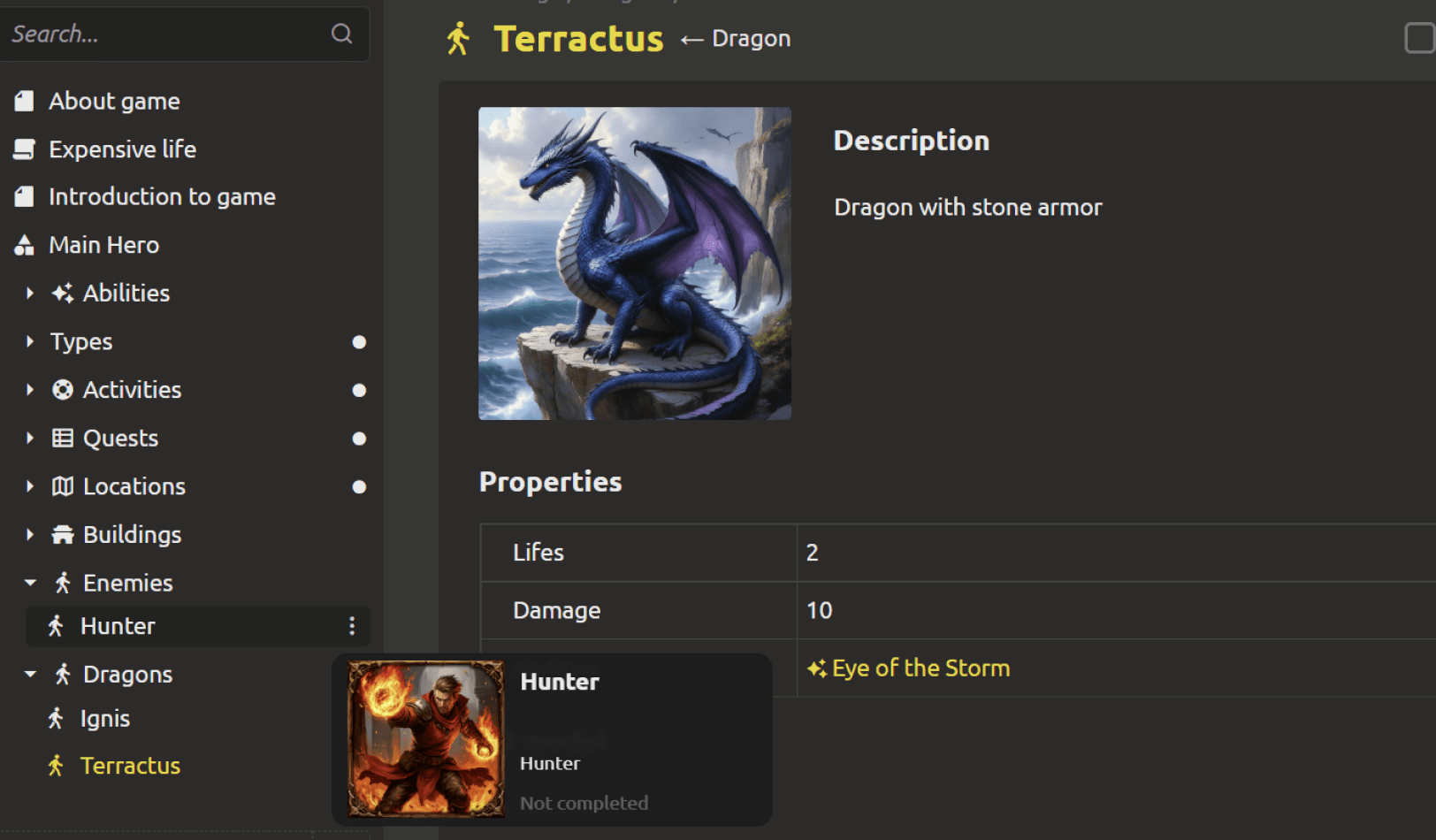
Task: Click the Buildings shop icon
Action: click(x=63, y=535)
